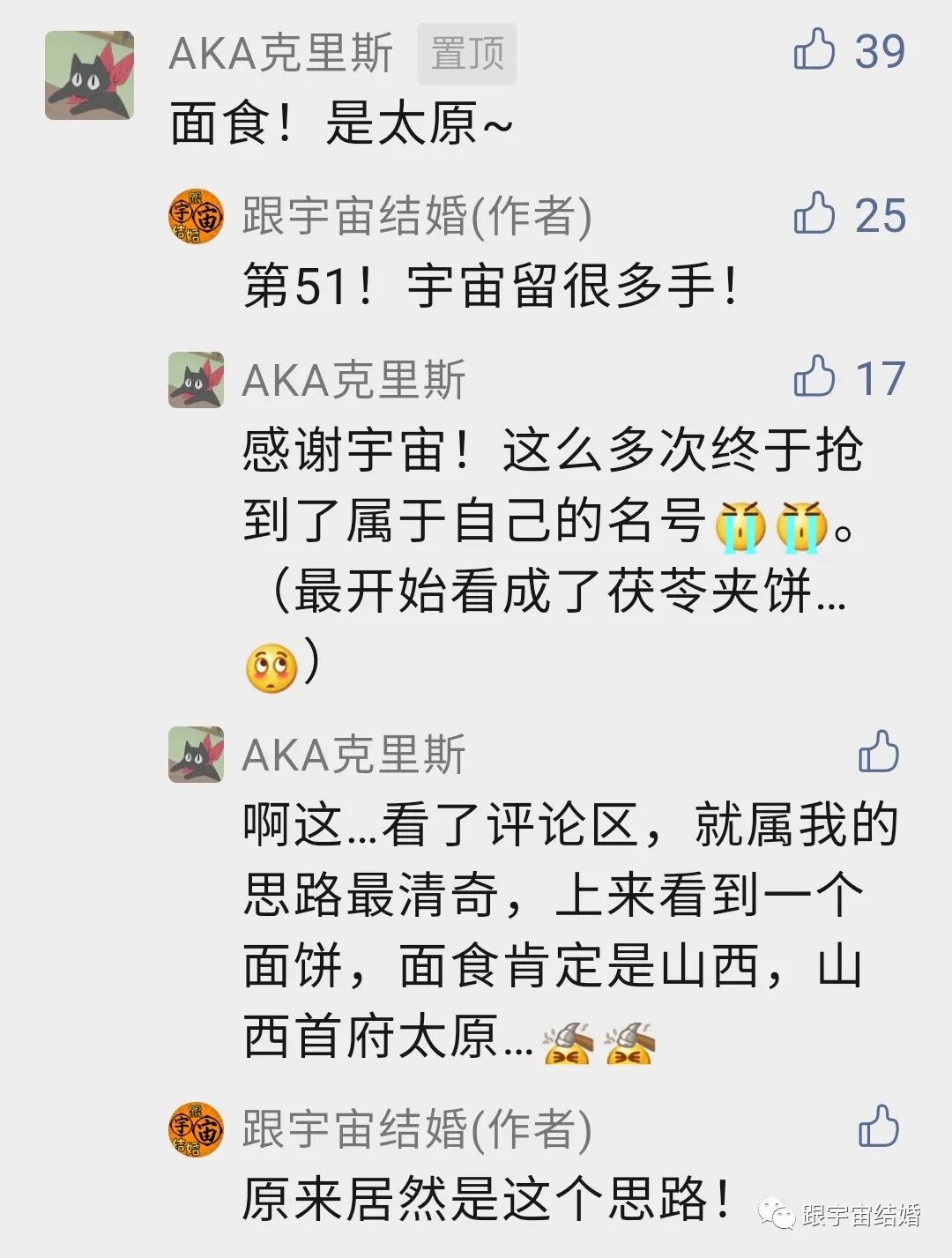
Task: Tap the cat avatar beside the 17-like reply
Action: [x=196, y=380]
